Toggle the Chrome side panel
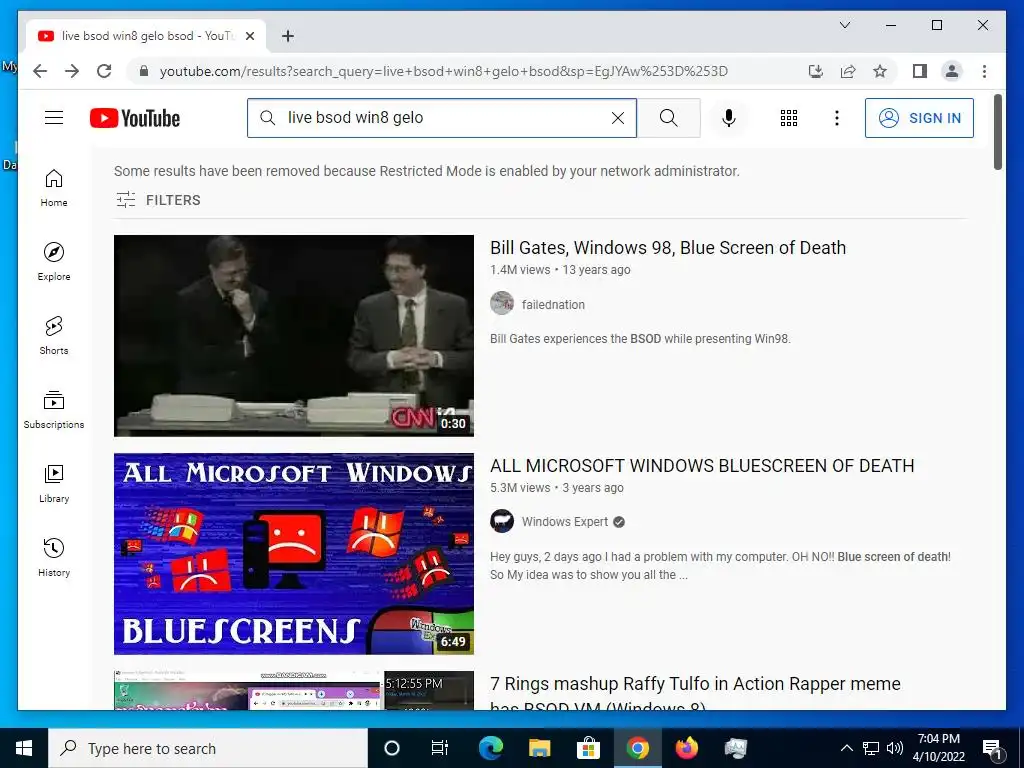1024x768 pixels. tap(920, 71)
